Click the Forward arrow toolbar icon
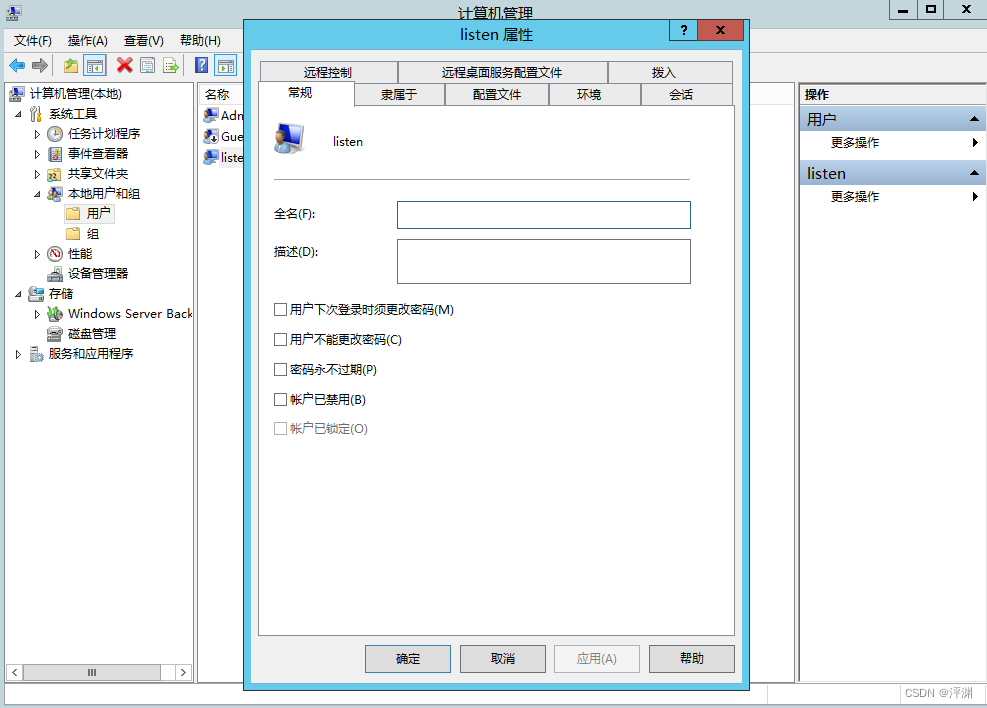The image size is (987, 708). pyautogui.click(x=40, y=65)
